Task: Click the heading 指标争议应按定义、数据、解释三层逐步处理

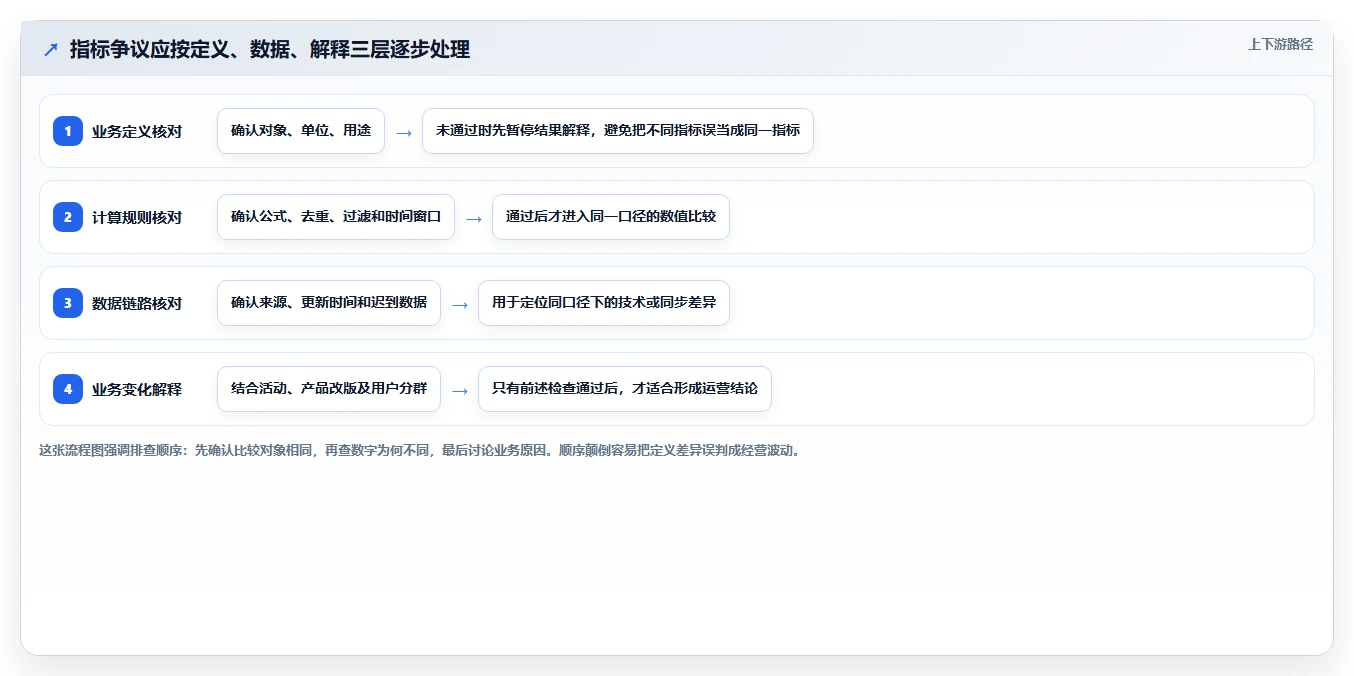Action: point(270,49)
